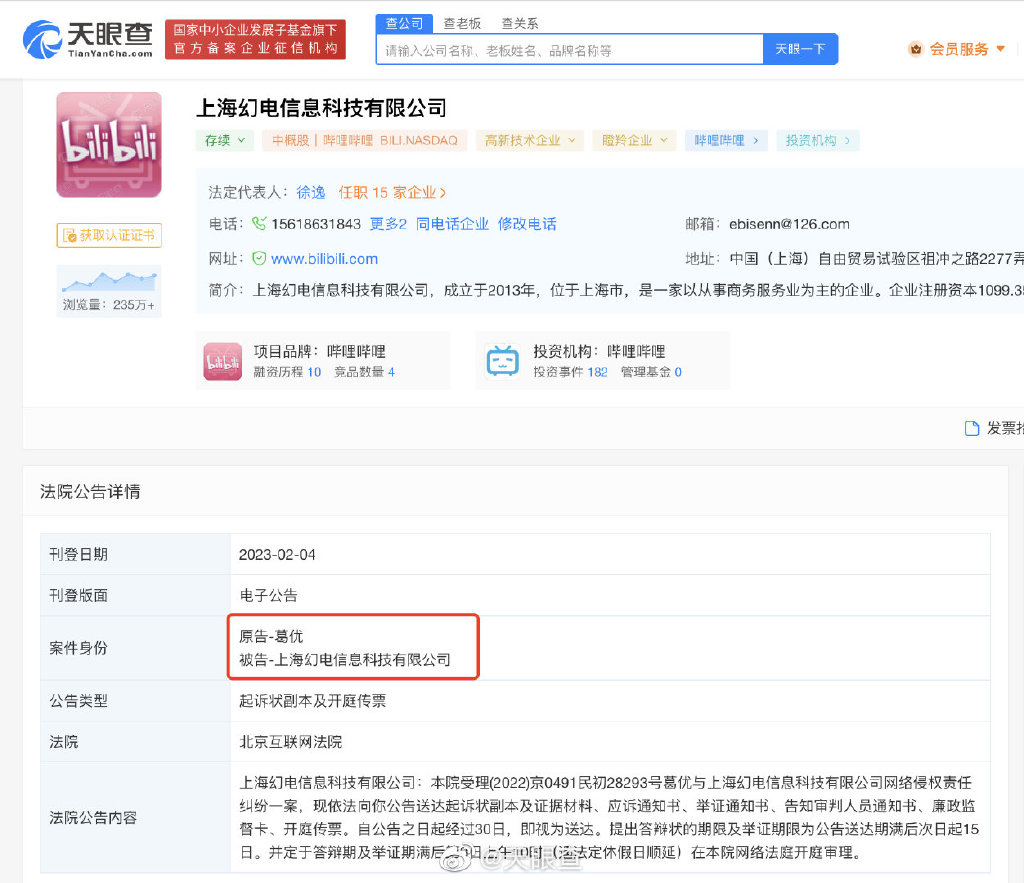Click the 获取认证证书 button
The width and height of the screenshot is (1024, 883).
coord(109,235)
